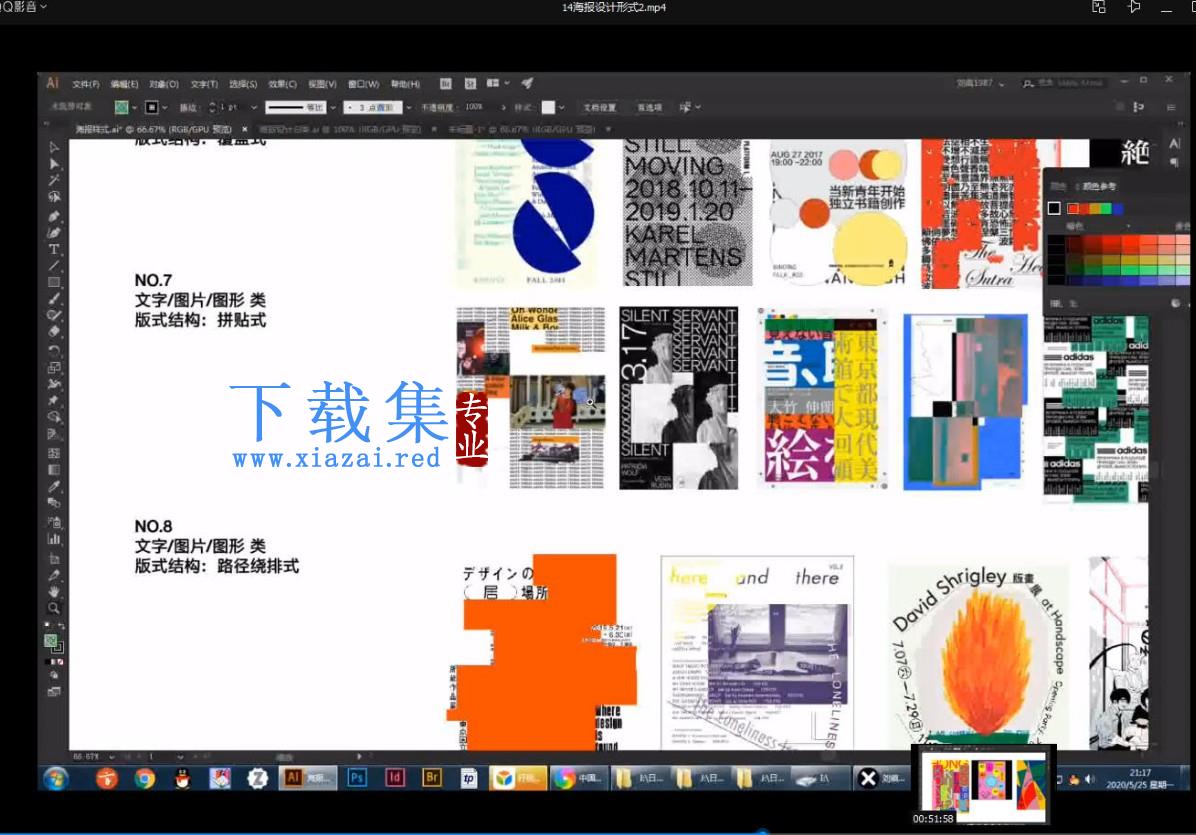Screen dimensions: 1196x835
Task: Open the graphic style dropdown
Action: pyautogui.click(x=562, y=108)
